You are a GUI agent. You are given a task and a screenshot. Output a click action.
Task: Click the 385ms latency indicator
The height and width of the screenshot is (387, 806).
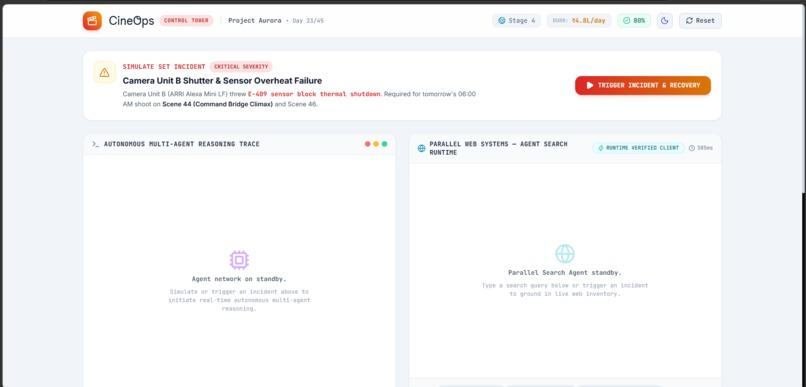(x=701, y=148)
